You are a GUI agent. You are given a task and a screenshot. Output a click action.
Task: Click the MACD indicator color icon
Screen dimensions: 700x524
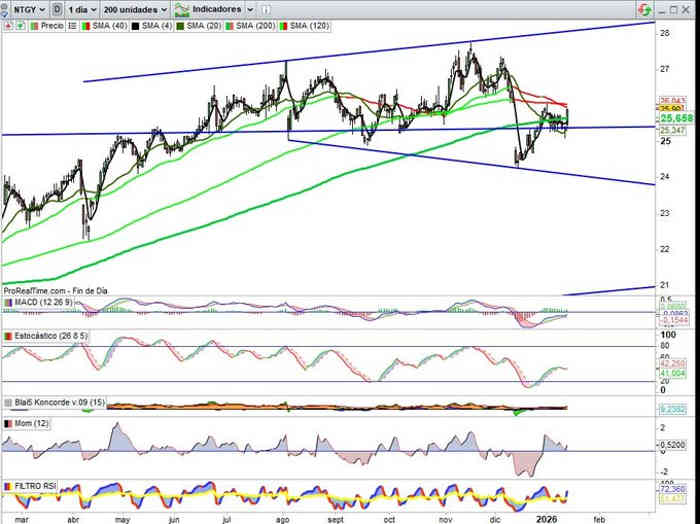(x=8, y=303)
